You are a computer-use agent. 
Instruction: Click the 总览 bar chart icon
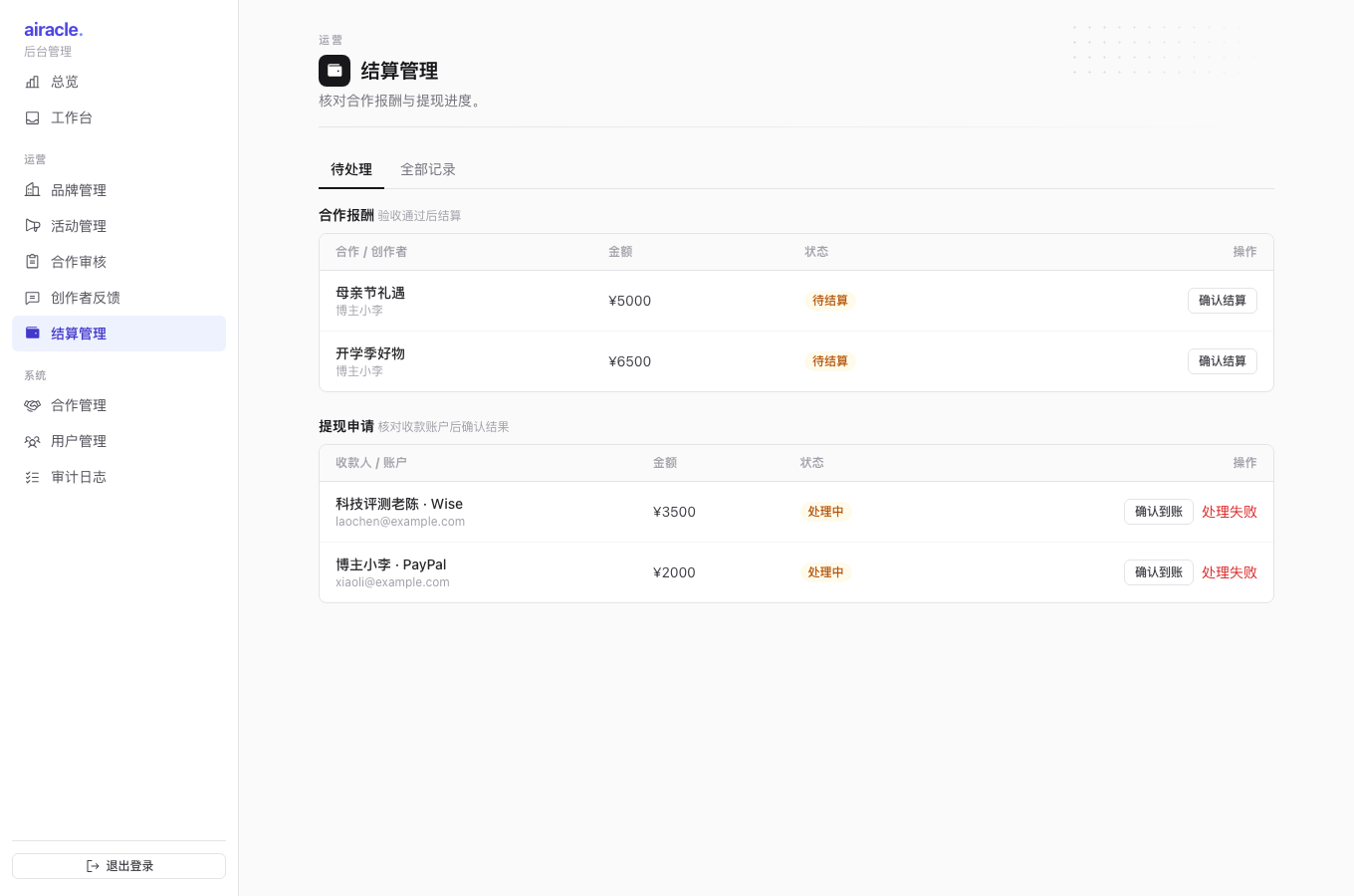click(33, 82)
